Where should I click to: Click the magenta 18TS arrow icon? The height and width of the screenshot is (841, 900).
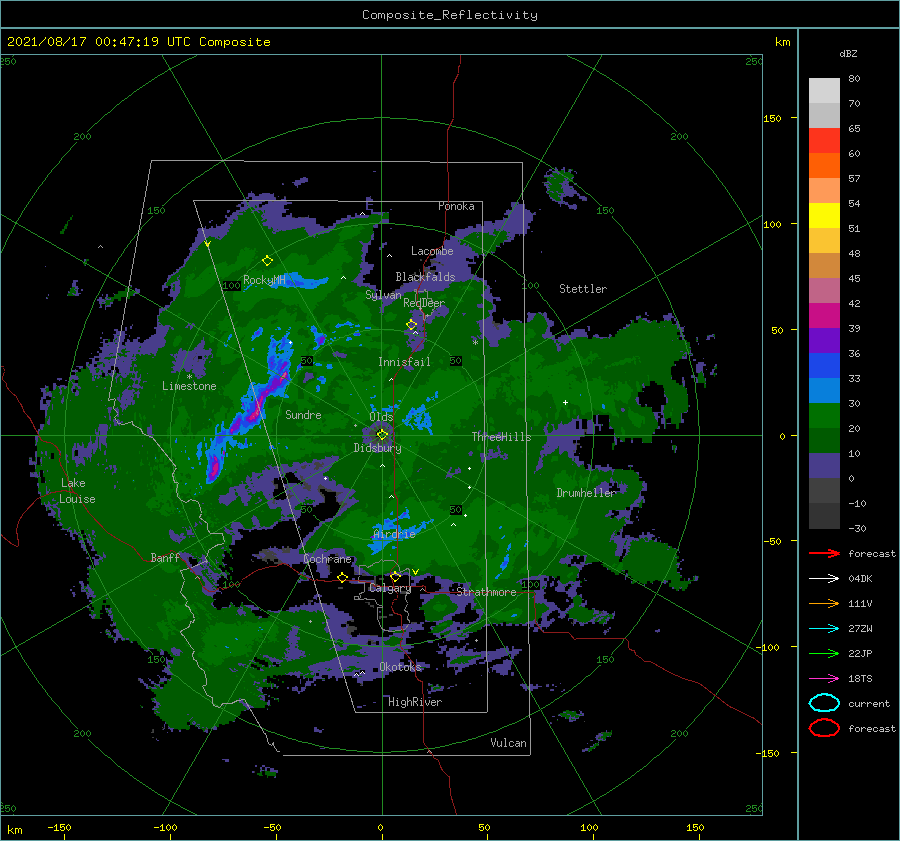pos(824,678)
